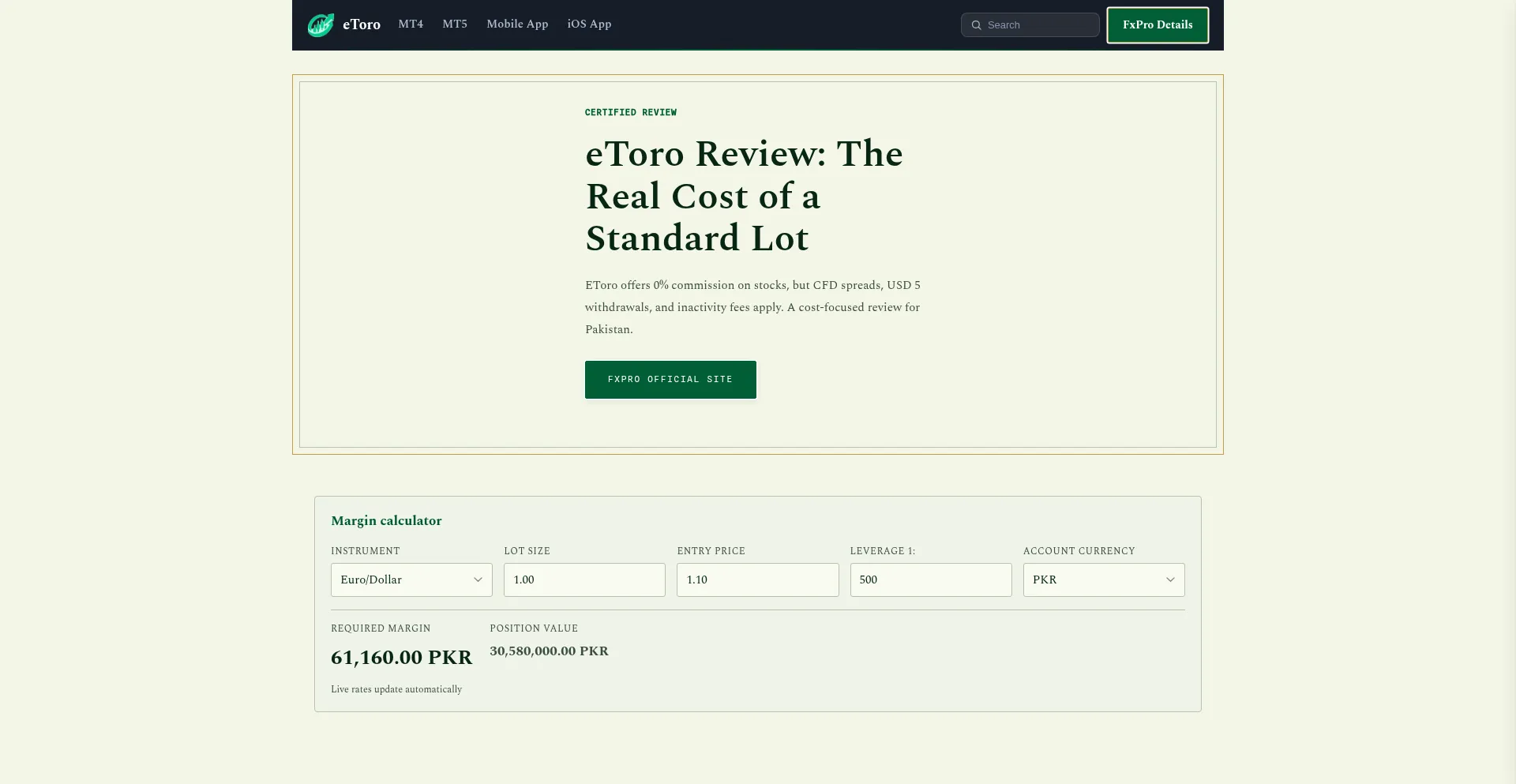Image resolution: width=1516 pixels, height=784 pixels.
Task: Click the INSTRUMENT field label
Action: (x=366, y=551)
